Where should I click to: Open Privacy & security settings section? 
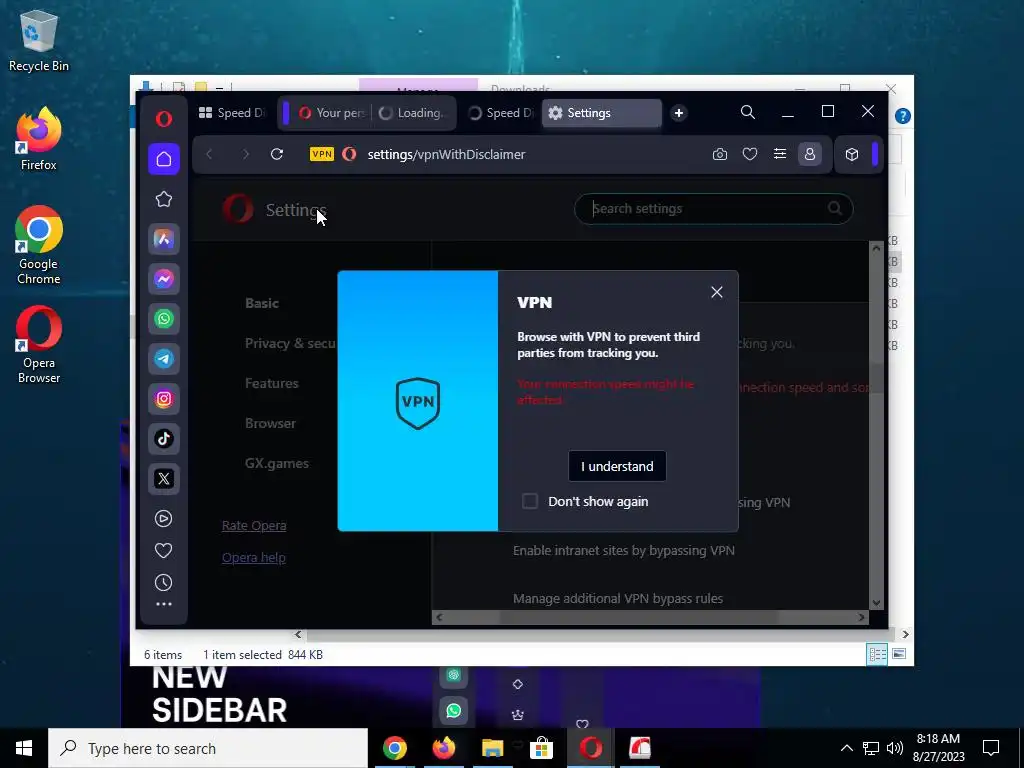point(290,343)
